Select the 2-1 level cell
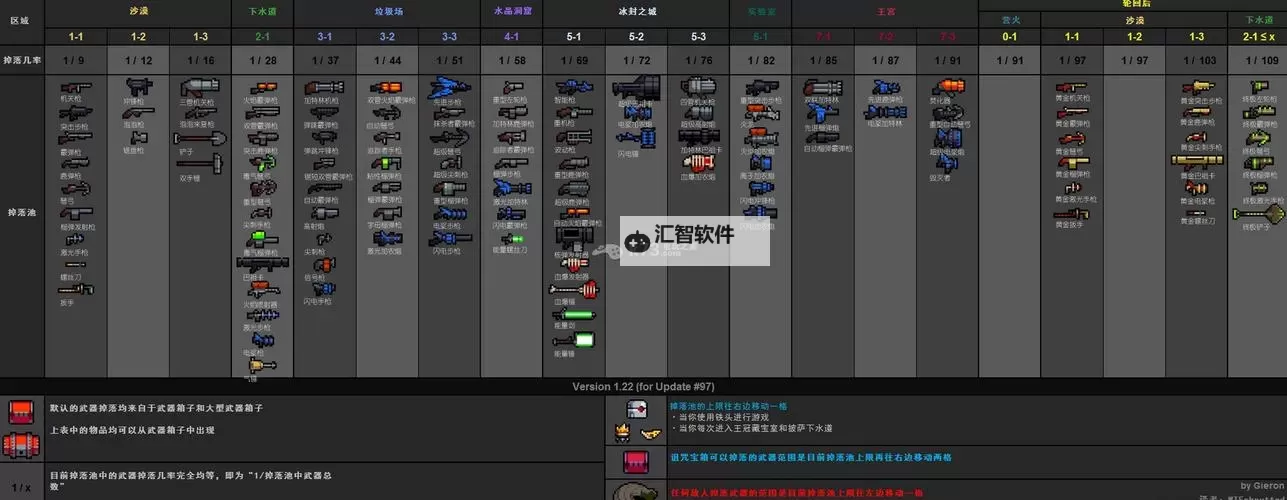This screenshot has height=500, width=1287. [262, 37]
